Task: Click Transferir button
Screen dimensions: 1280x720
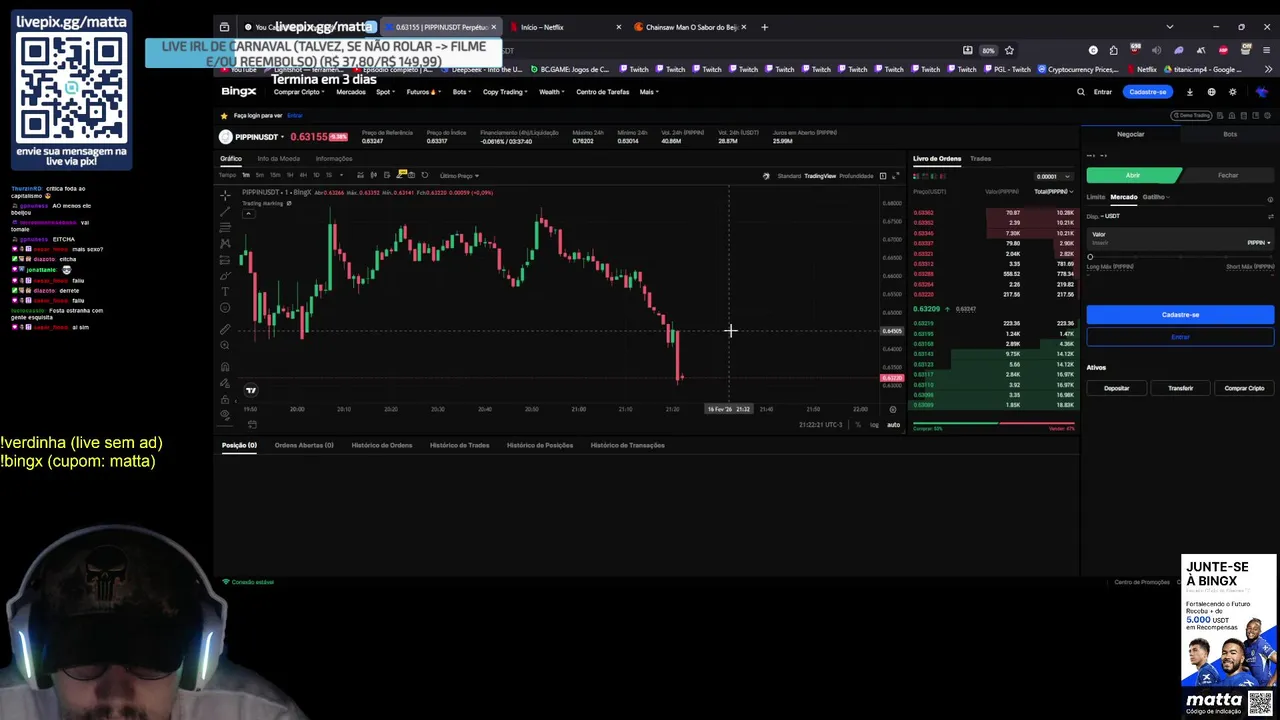Action: pos(1180,388)
